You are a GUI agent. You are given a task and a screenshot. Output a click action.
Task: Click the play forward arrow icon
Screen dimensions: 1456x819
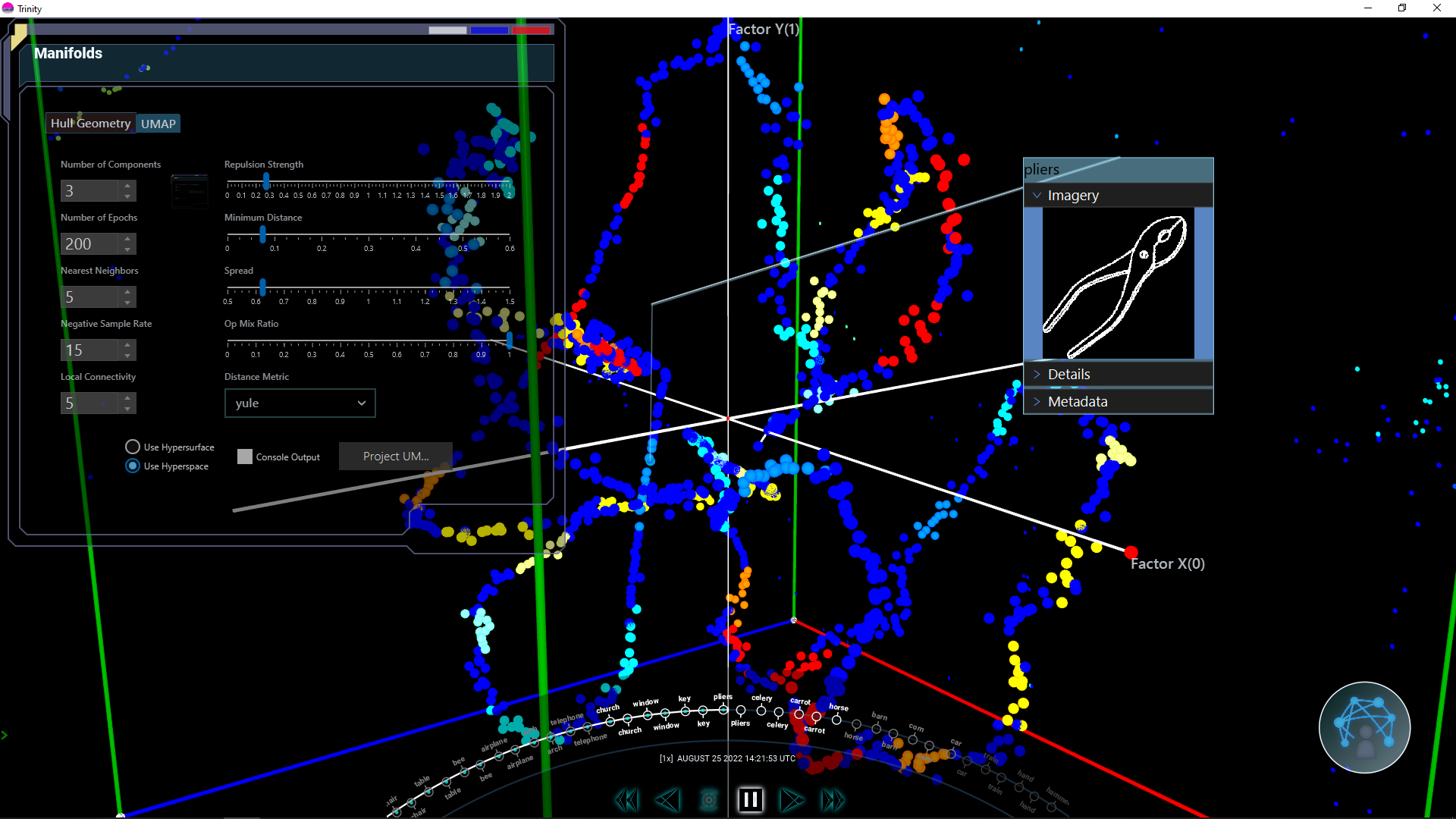pyautogui.click(x=791, y=800)
